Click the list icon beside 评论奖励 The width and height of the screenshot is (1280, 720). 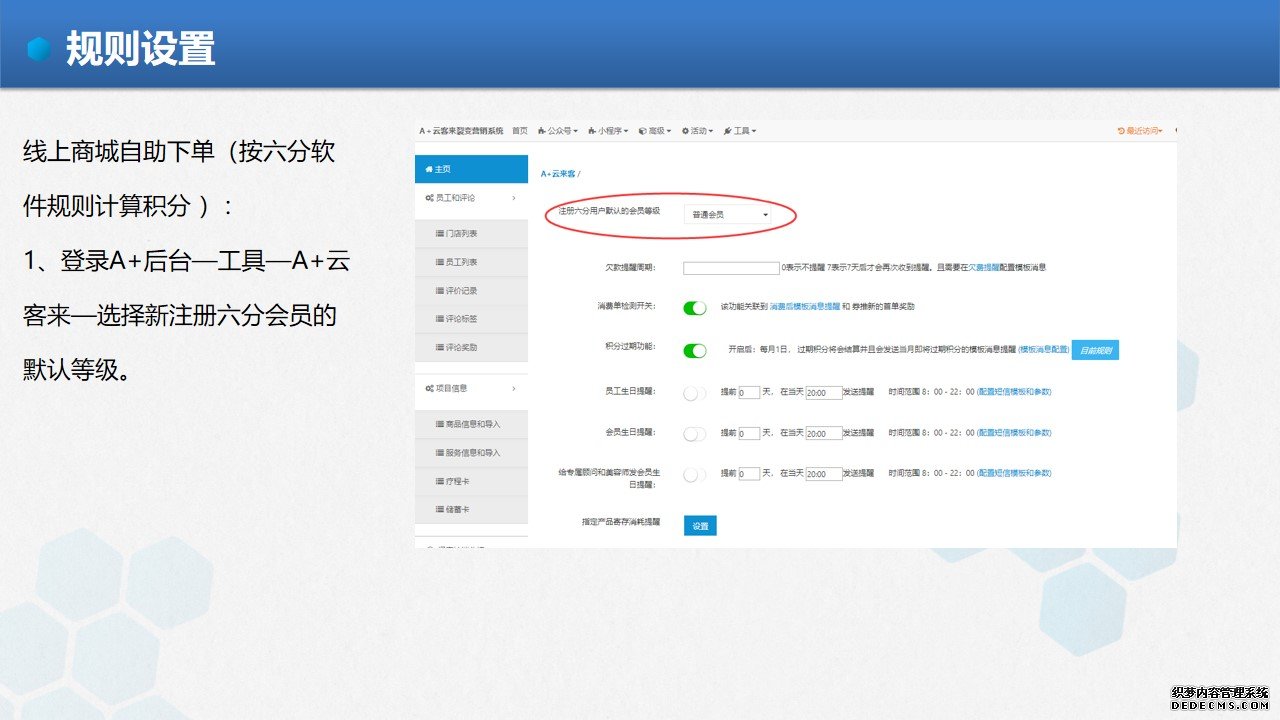(x=440, y=347)
